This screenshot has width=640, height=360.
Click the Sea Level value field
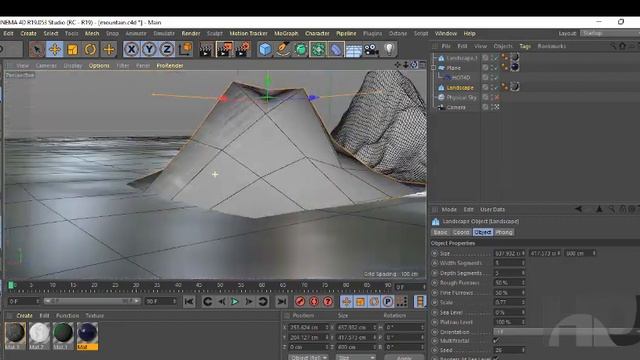pyautogui.click(x=509, y=312)
